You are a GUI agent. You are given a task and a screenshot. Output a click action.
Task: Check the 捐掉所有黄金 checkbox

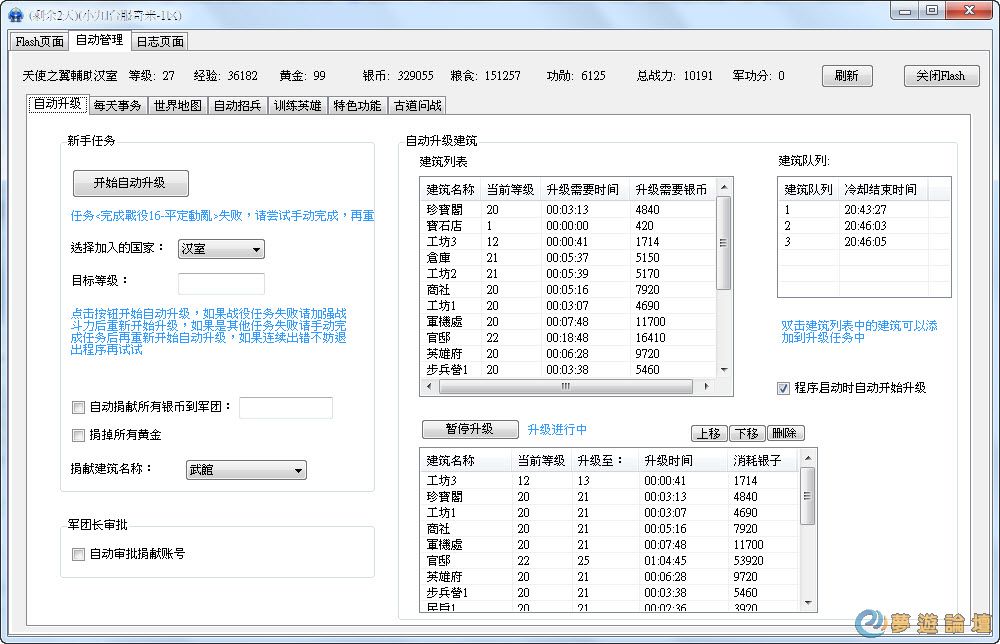(x=79, y=435)
